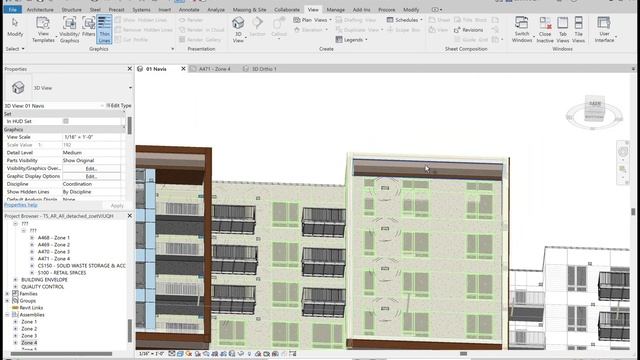The image size is (640, 360).
Task: Open View Templates
Action: click(x=43, y=29)
